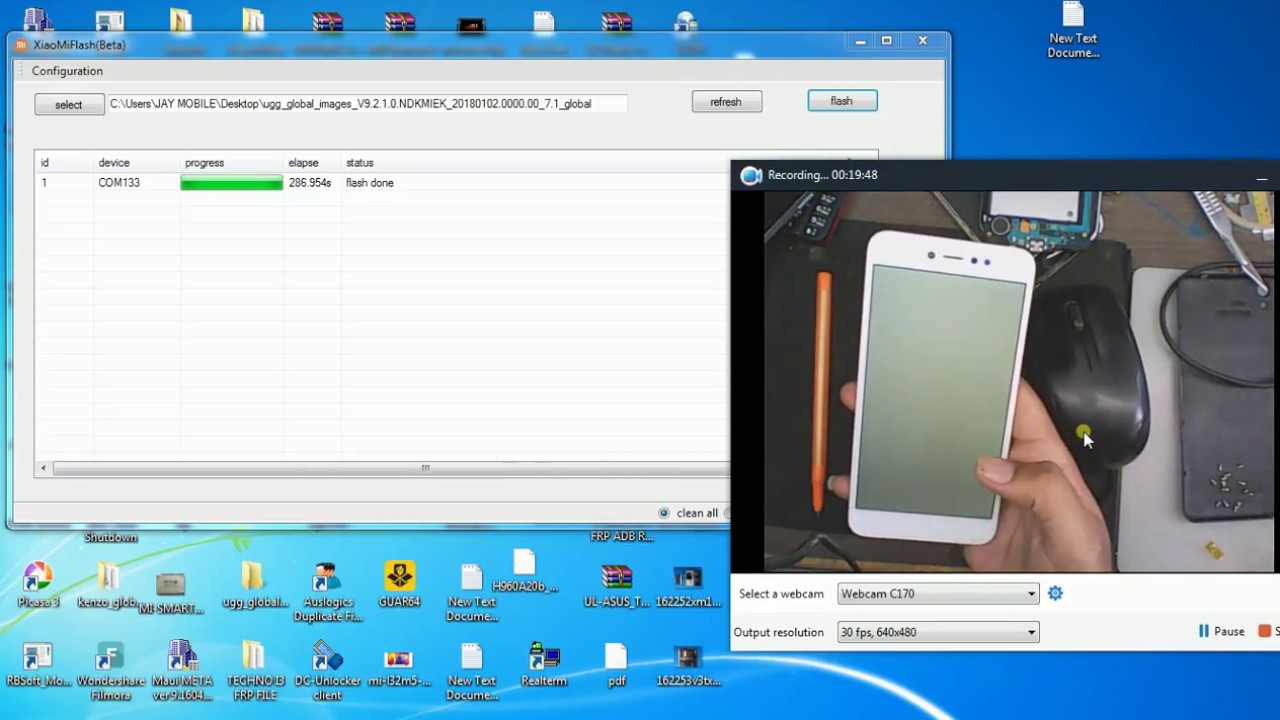Screen dimensions: 1280x720
Task: Click the green flash progress bar for COM133
Action: pyautogui.click(x=231, y=183)
